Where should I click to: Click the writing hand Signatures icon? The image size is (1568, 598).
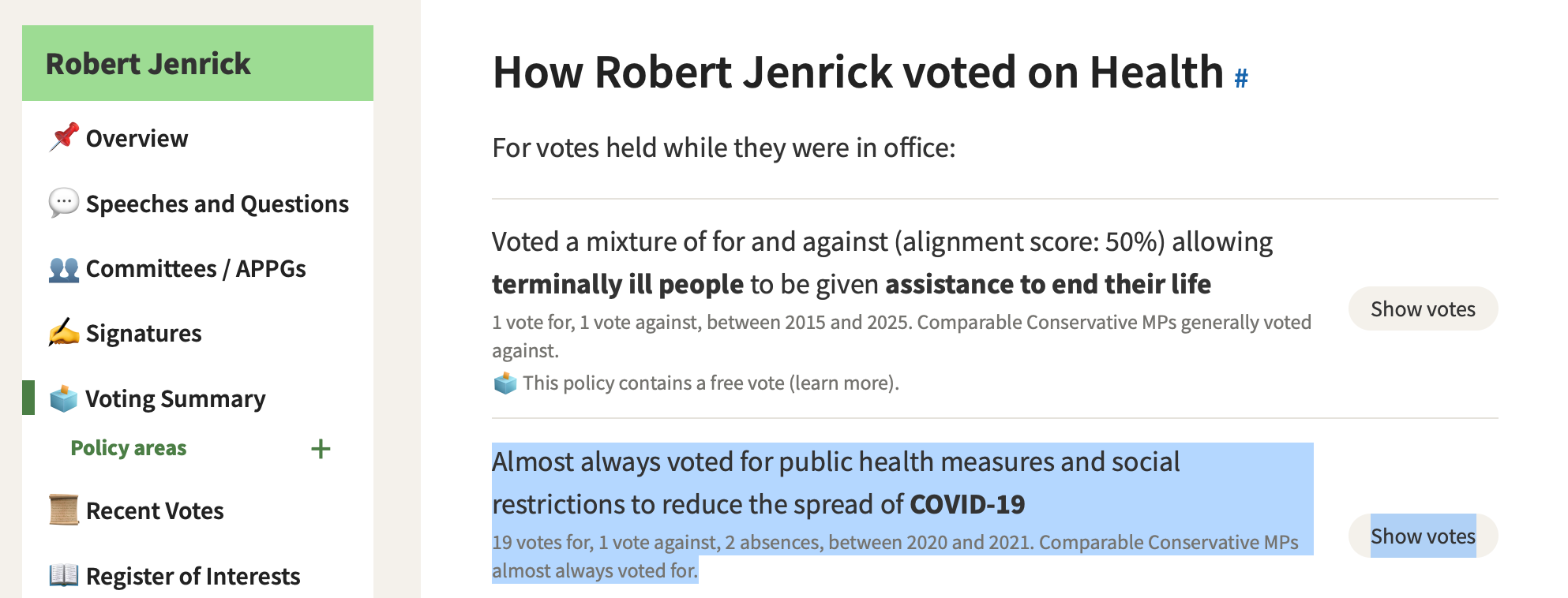pos(64,333)
